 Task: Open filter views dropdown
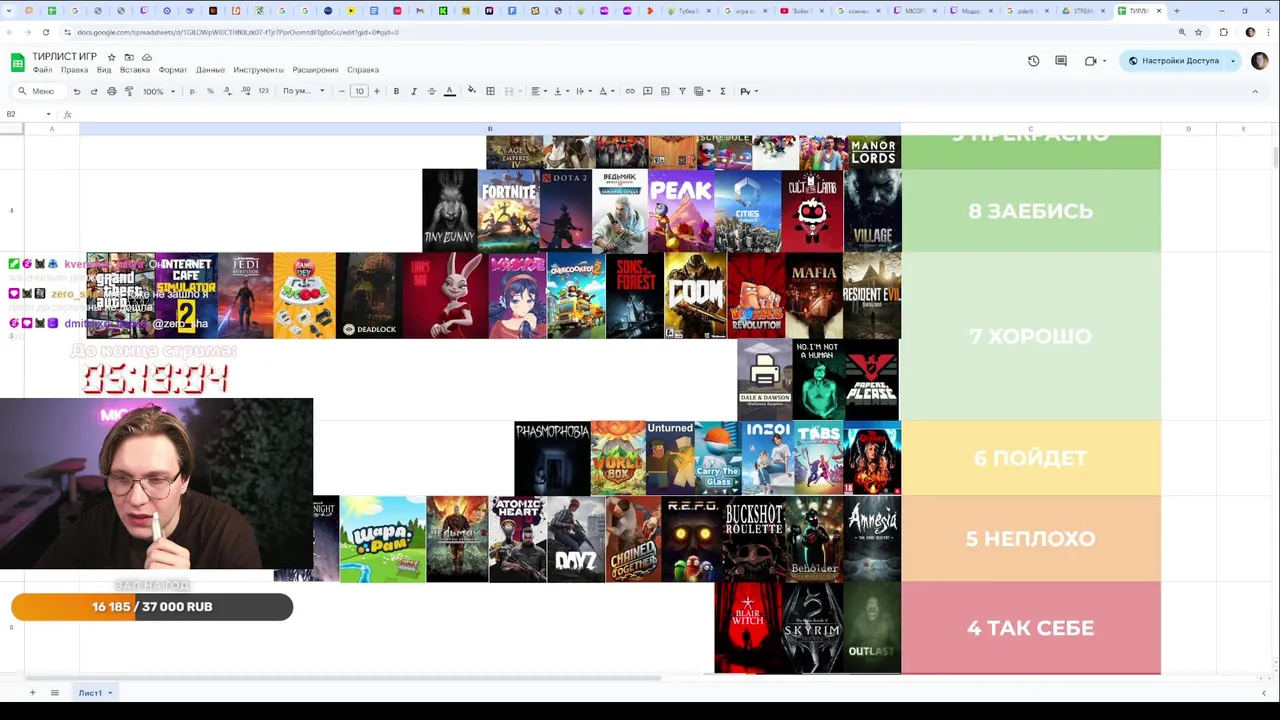[x=702, y=91]
